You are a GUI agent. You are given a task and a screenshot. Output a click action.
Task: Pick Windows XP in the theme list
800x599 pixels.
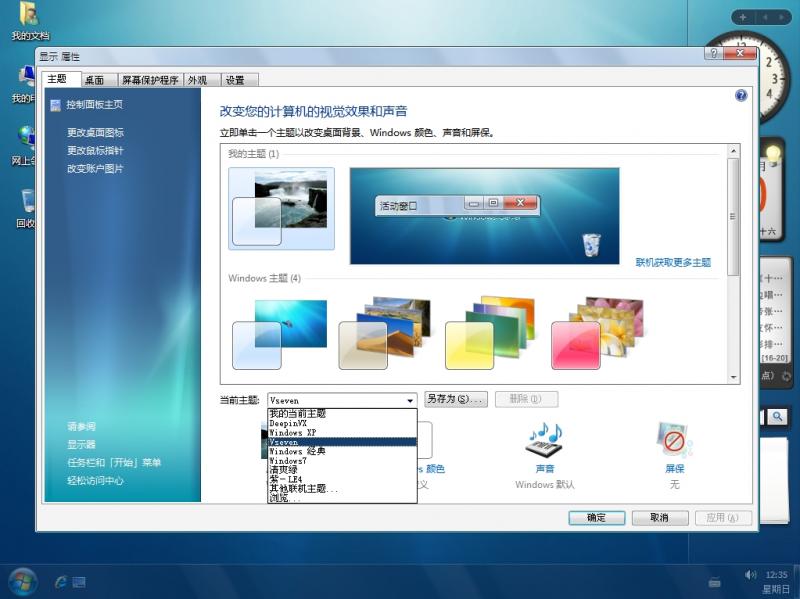342,433
